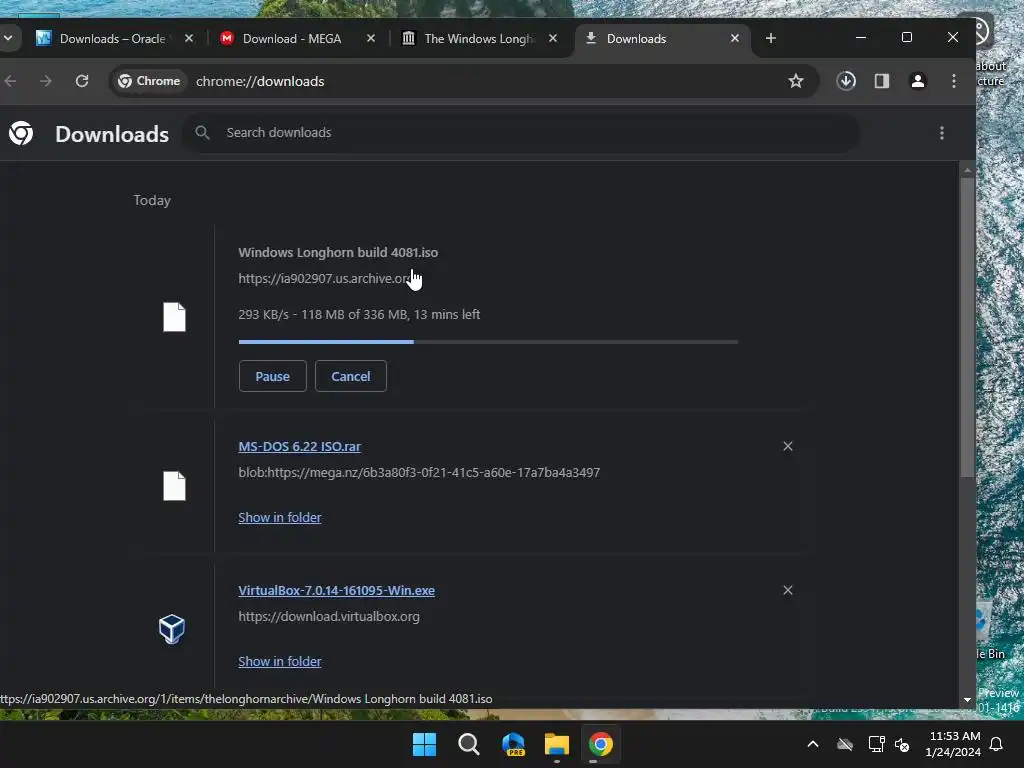
Task: Open the notifications bell icon
Action: 996,744
